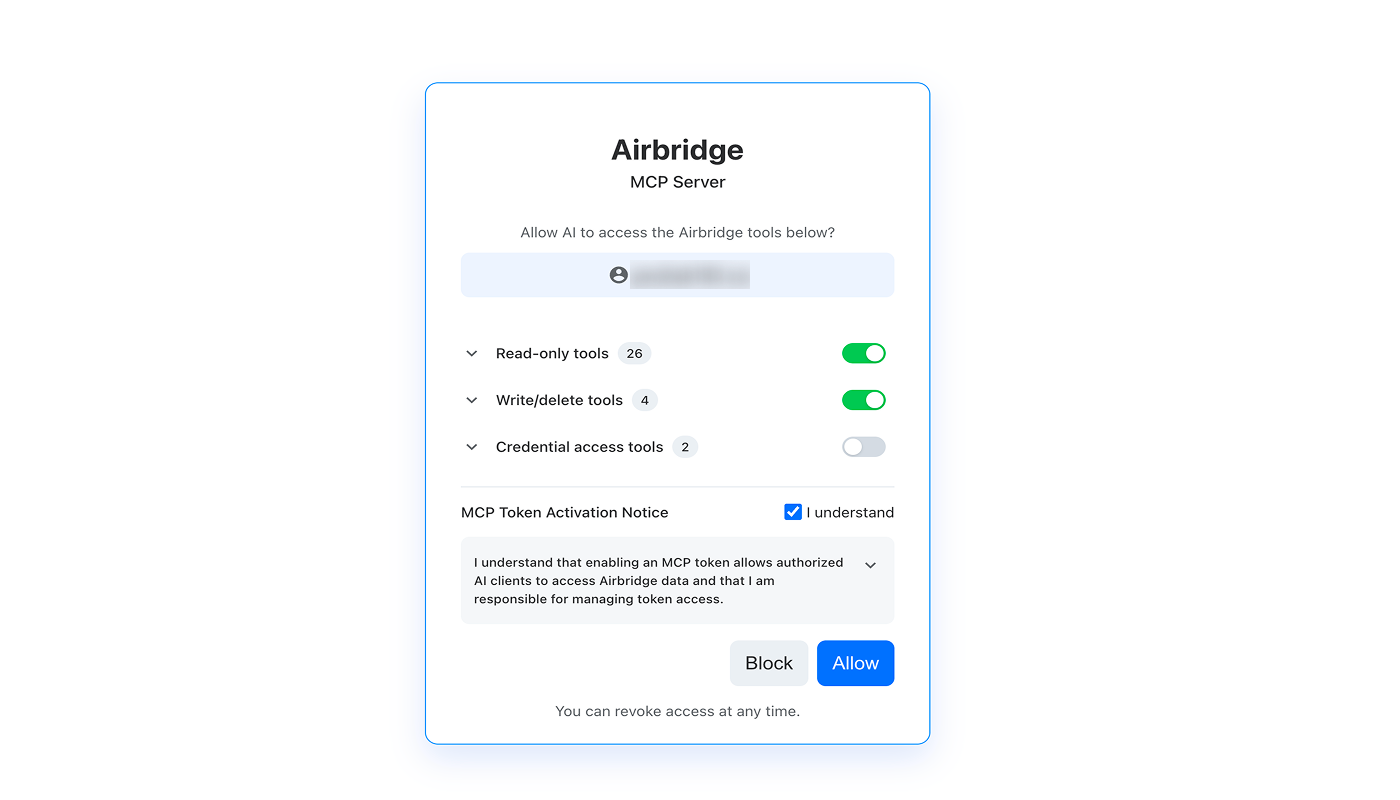This screenshot has width=1400, height=800.
Task: Select the Write/delete tools label
Action: (x=559, y=400)
